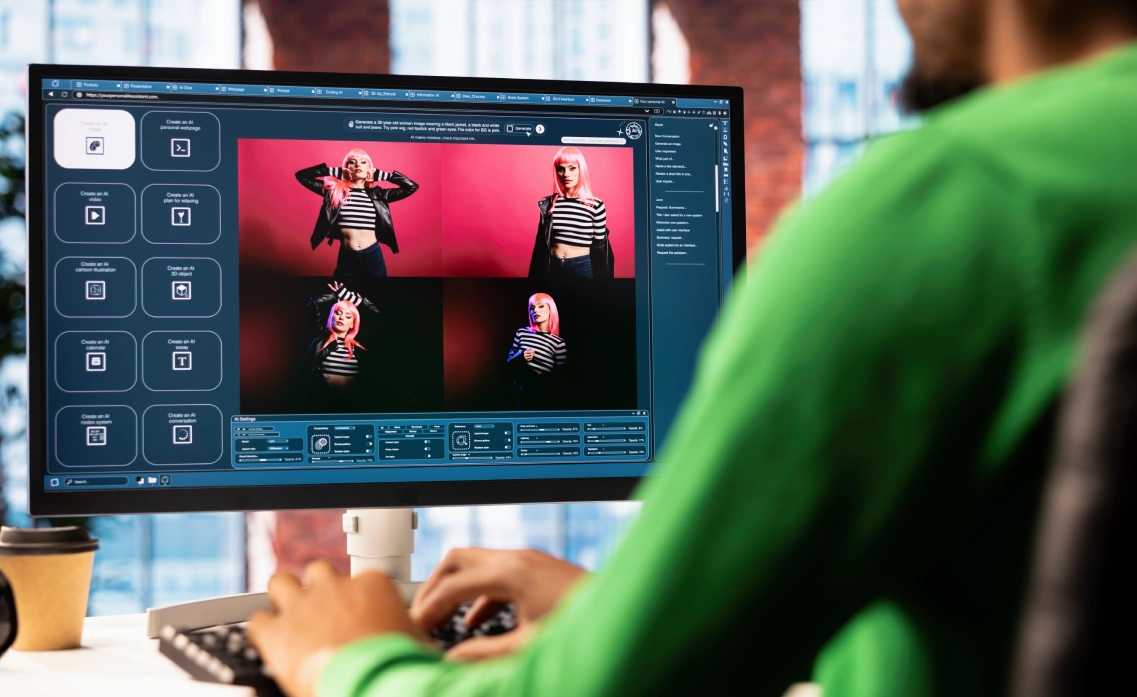Viewport: 1137px width, 697px height.
Task: Click the browser back arrow
Action: click(51, 94)
